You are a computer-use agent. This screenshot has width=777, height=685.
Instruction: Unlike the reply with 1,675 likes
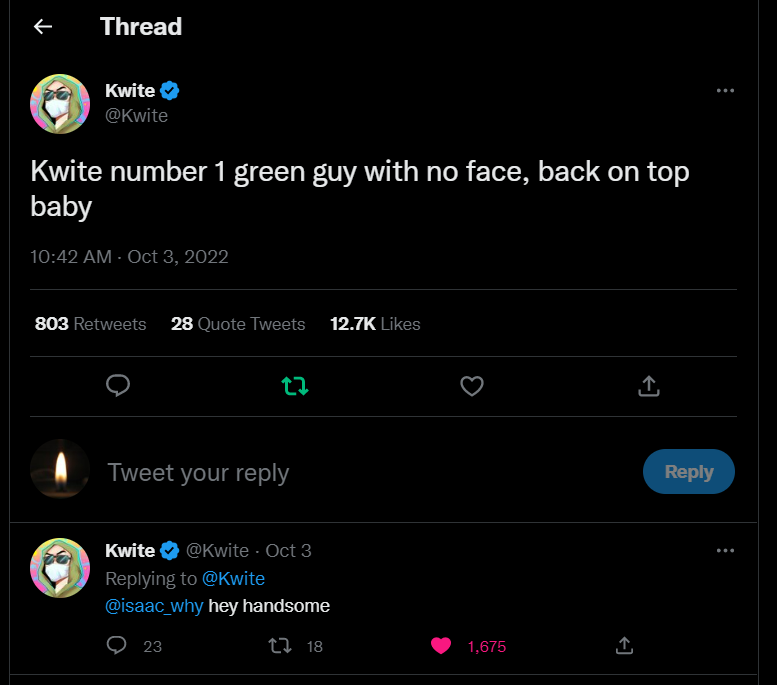point(441,646)
